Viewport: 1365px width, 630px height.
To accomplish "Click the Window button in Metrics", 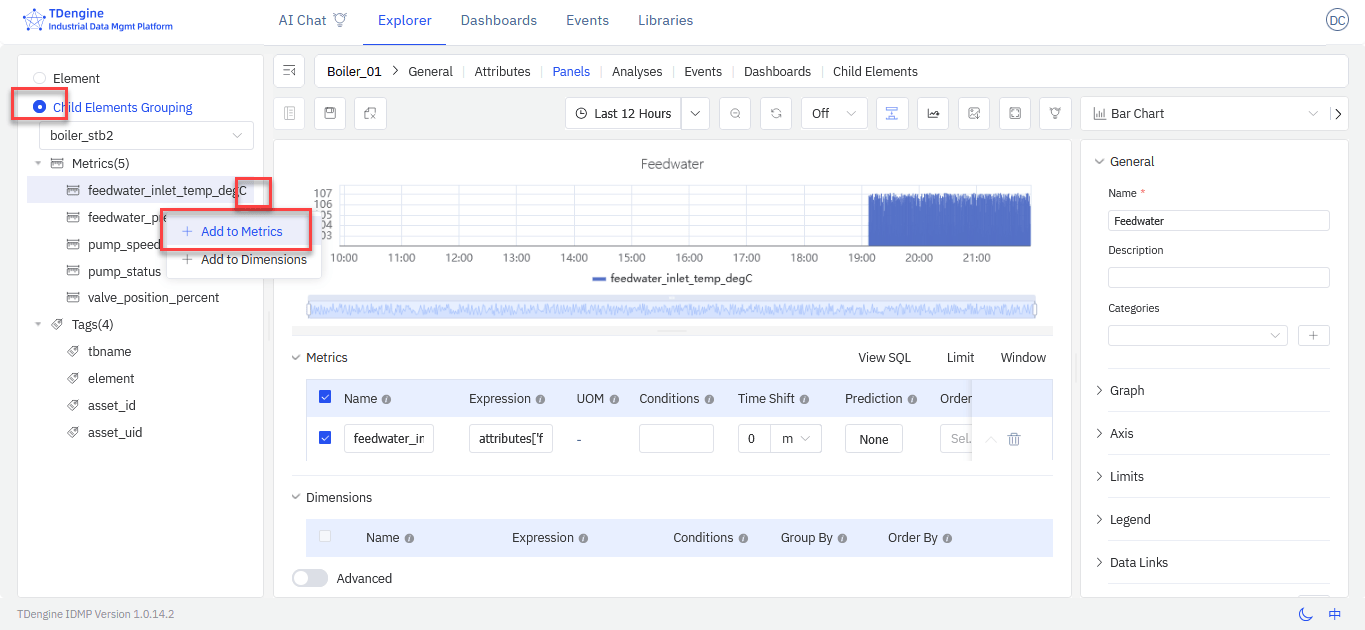I will (1023, 358).
